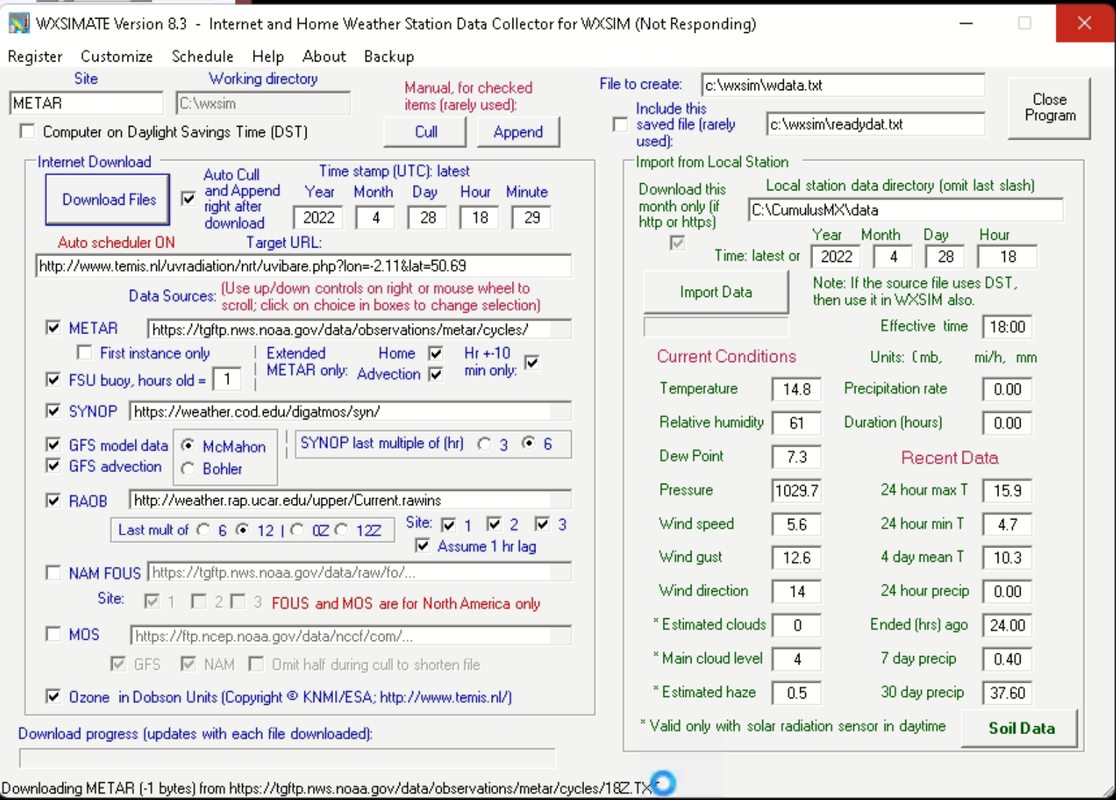1116x800 pixels.
Task: Click the METAR source URL field
Action: click(x=359, y=330)
